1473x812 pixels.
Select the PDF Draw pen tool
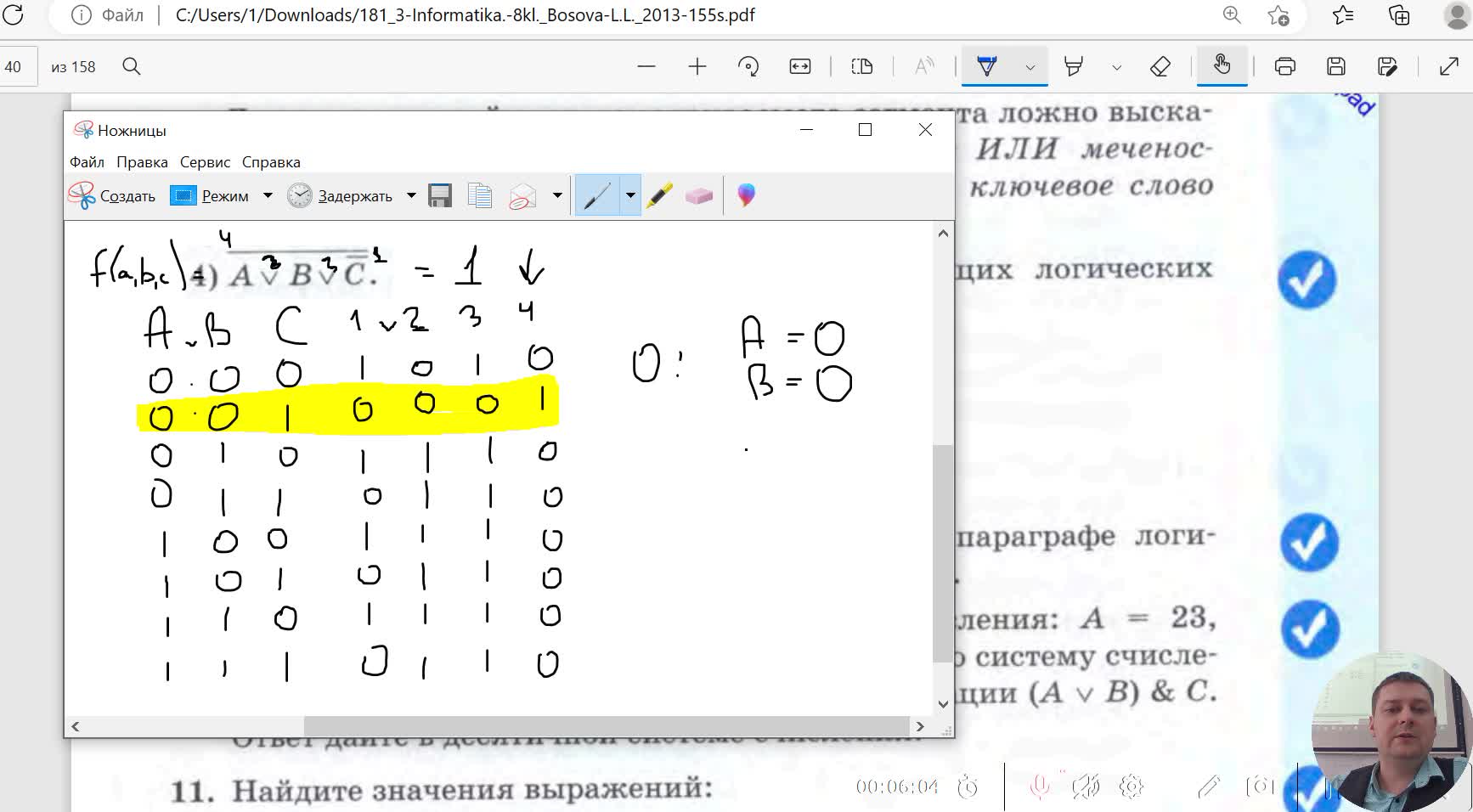tap(987, 66)
